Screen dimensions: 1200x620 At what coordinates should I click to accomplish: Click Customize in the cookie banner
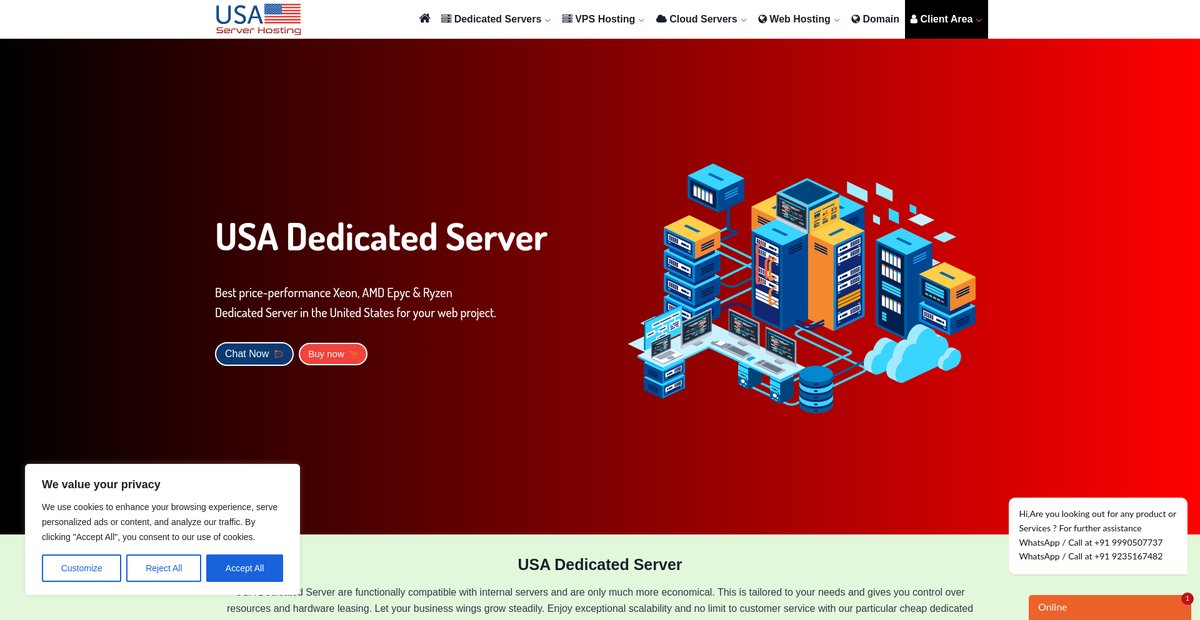pos(81,568)
